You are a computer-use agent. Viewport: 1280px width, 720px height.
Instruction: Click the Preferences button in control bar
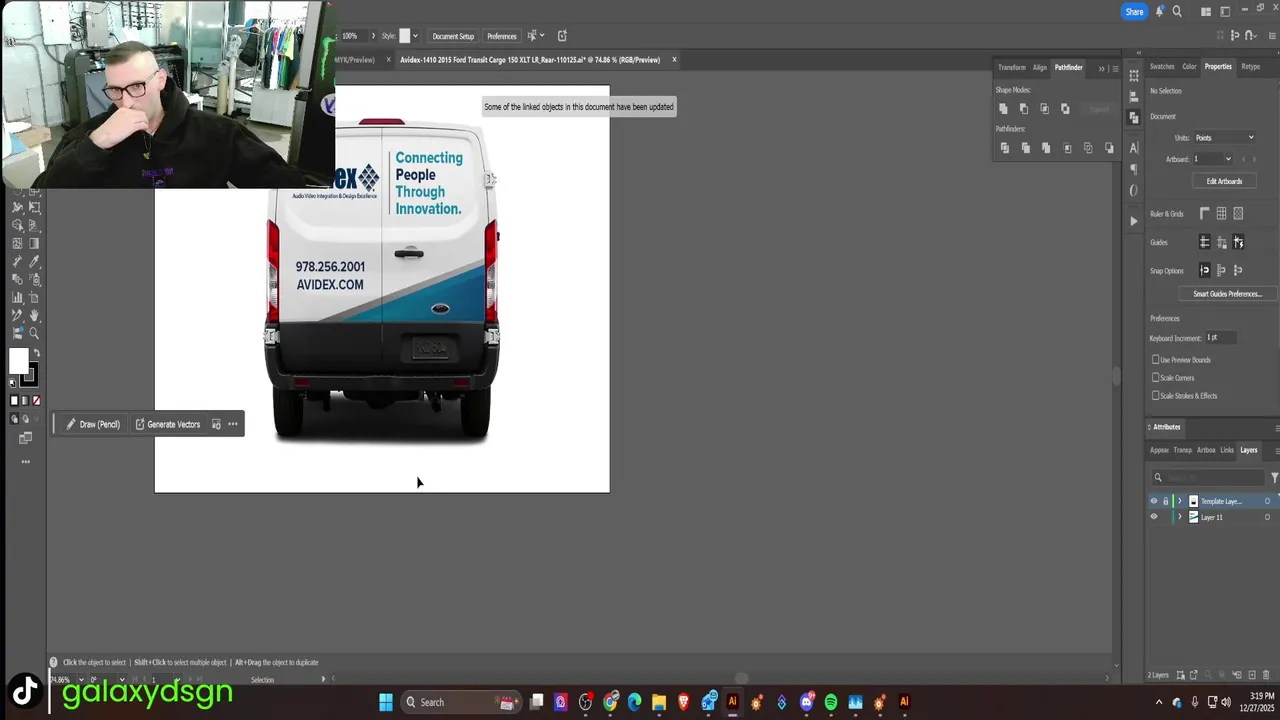pyautogui.click(x=502, y=36)
